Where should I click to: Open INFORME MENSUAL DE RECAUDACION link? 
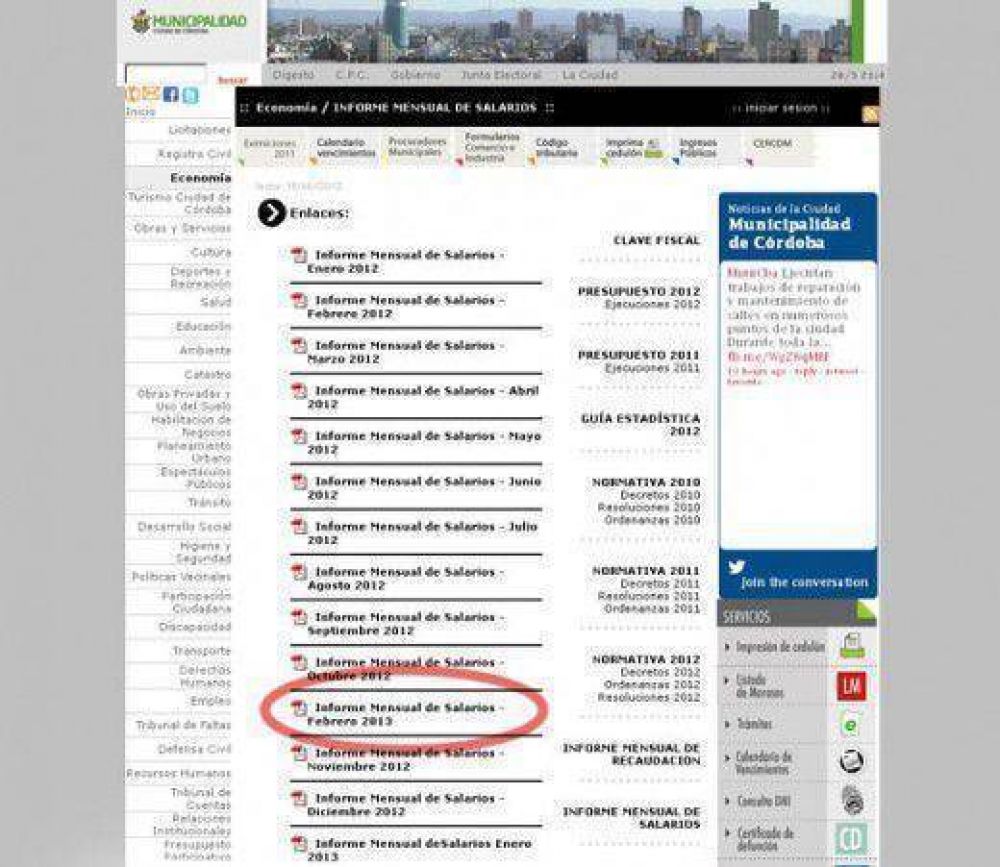631,754
